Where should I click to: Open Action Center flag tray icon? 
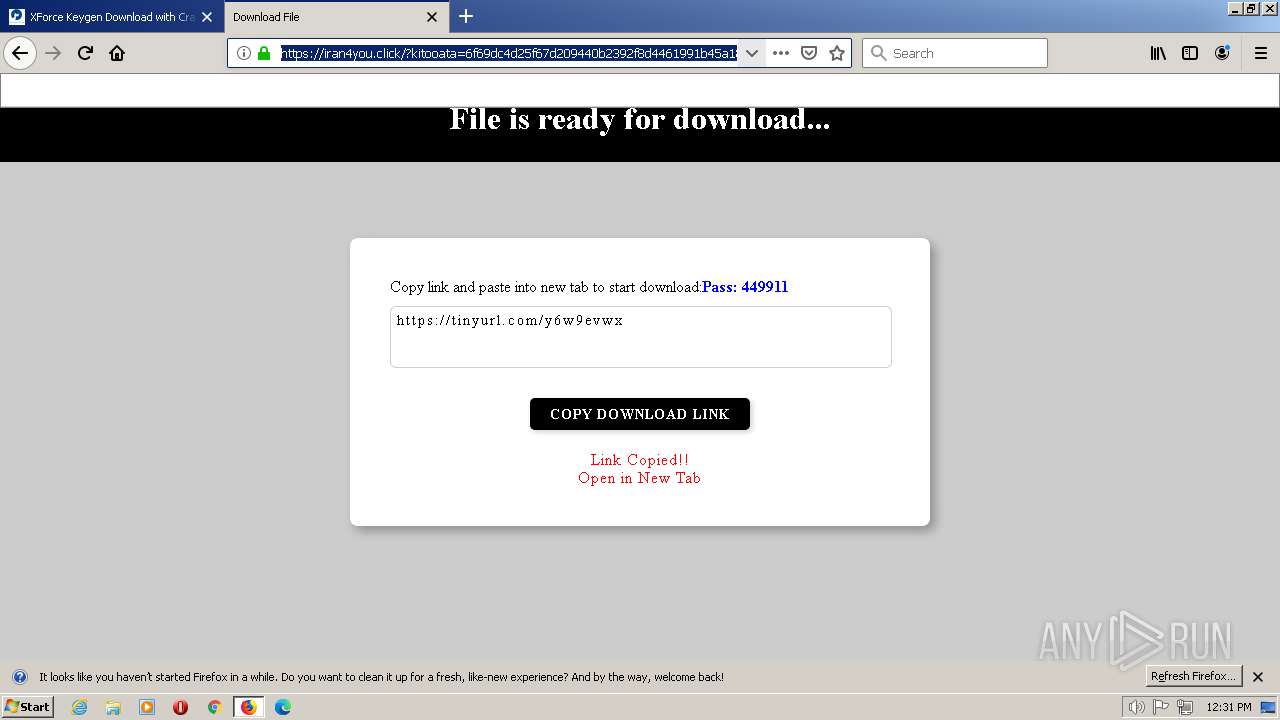1161,707
